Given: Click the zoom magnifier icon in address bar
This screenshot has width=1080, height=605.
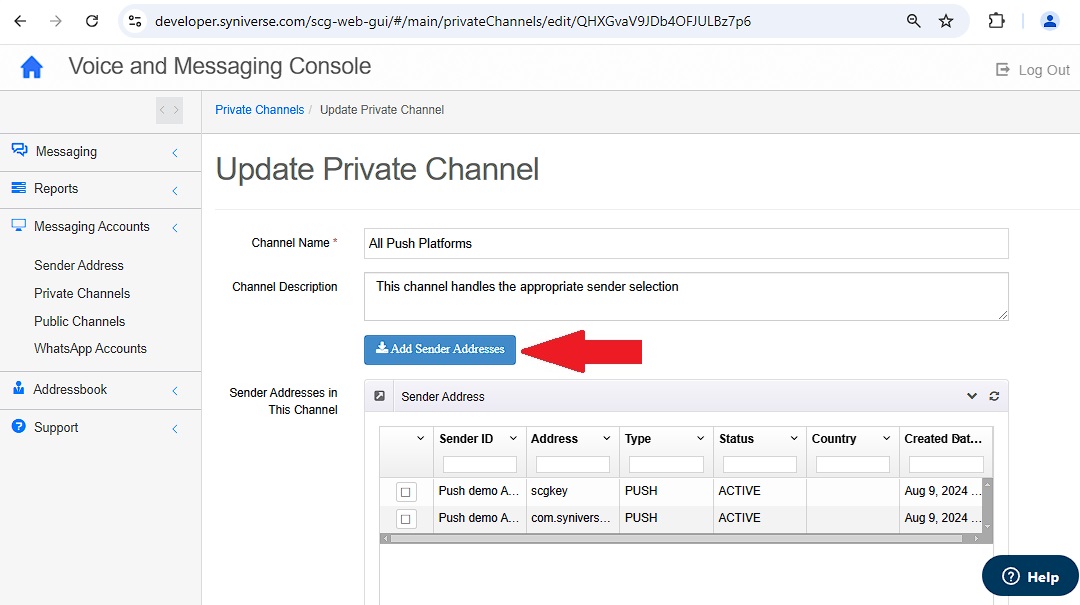Looking at the screenshot, I should (913, 21).
